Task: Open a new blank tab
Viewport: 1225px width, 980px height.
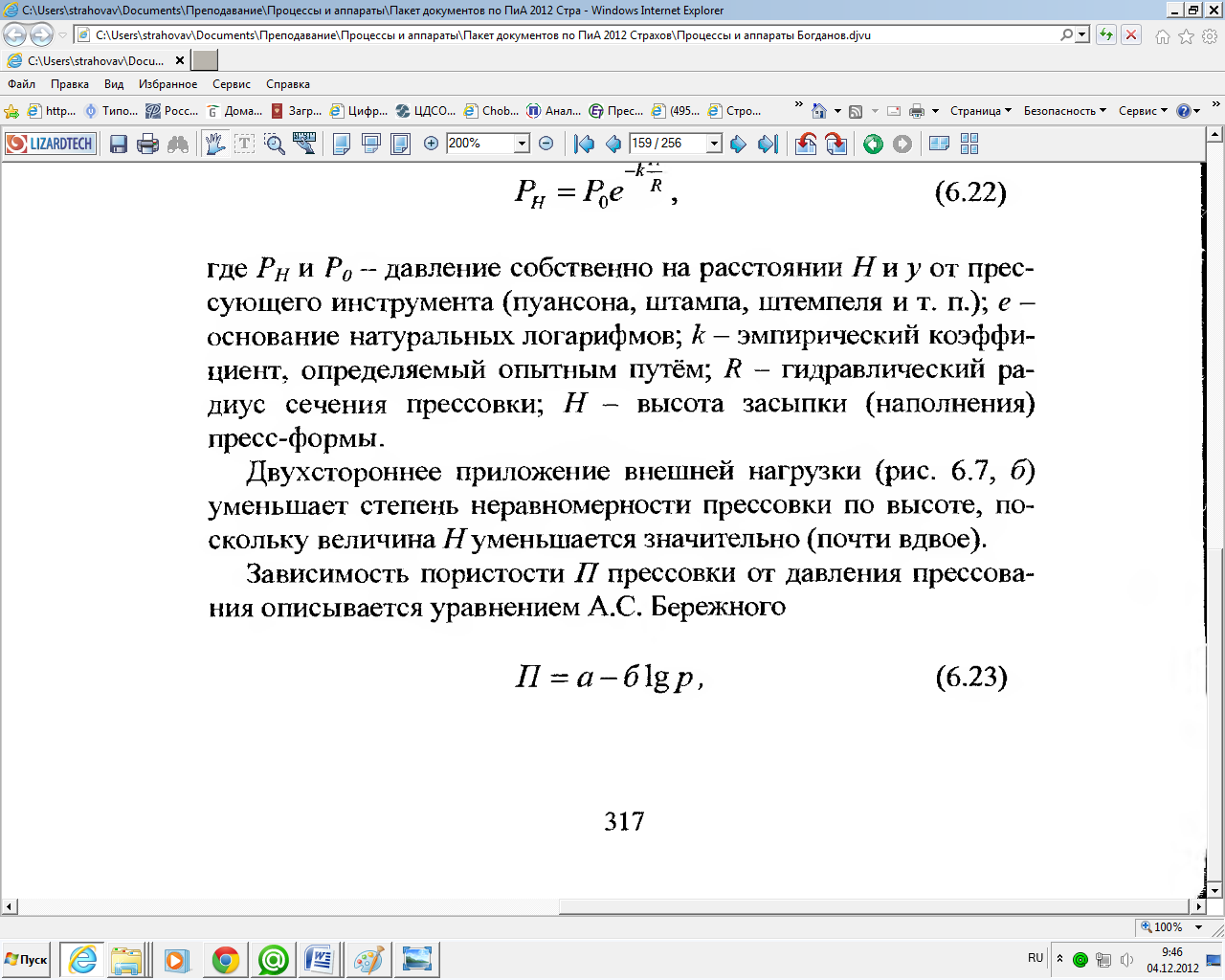Action: pyautogui.click(x=205, y=60)
